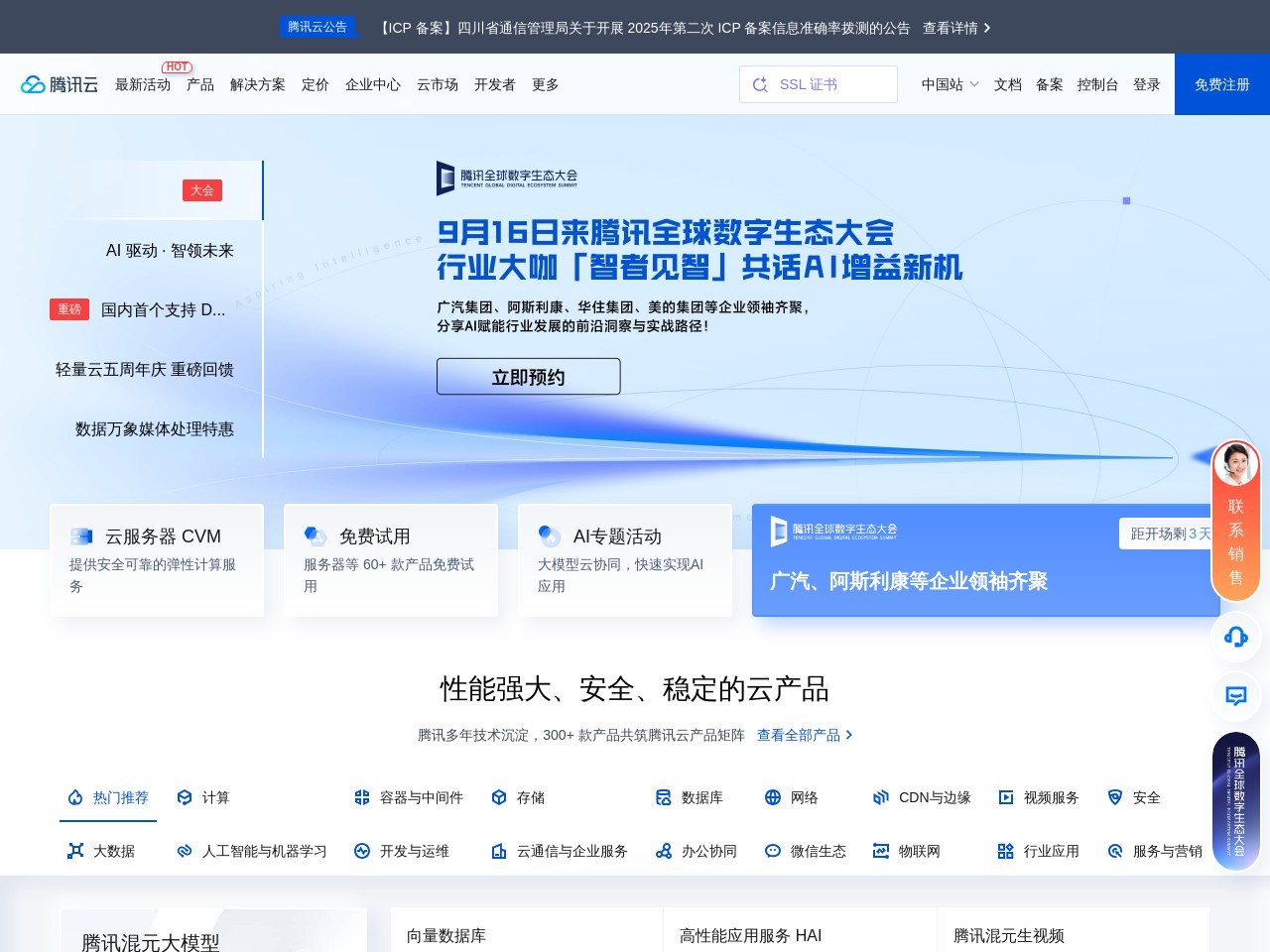The height and width of the screenshot is (952, 1270).
Task: Click the Tencent Cloud logo
Action: [x=60, y=84]
